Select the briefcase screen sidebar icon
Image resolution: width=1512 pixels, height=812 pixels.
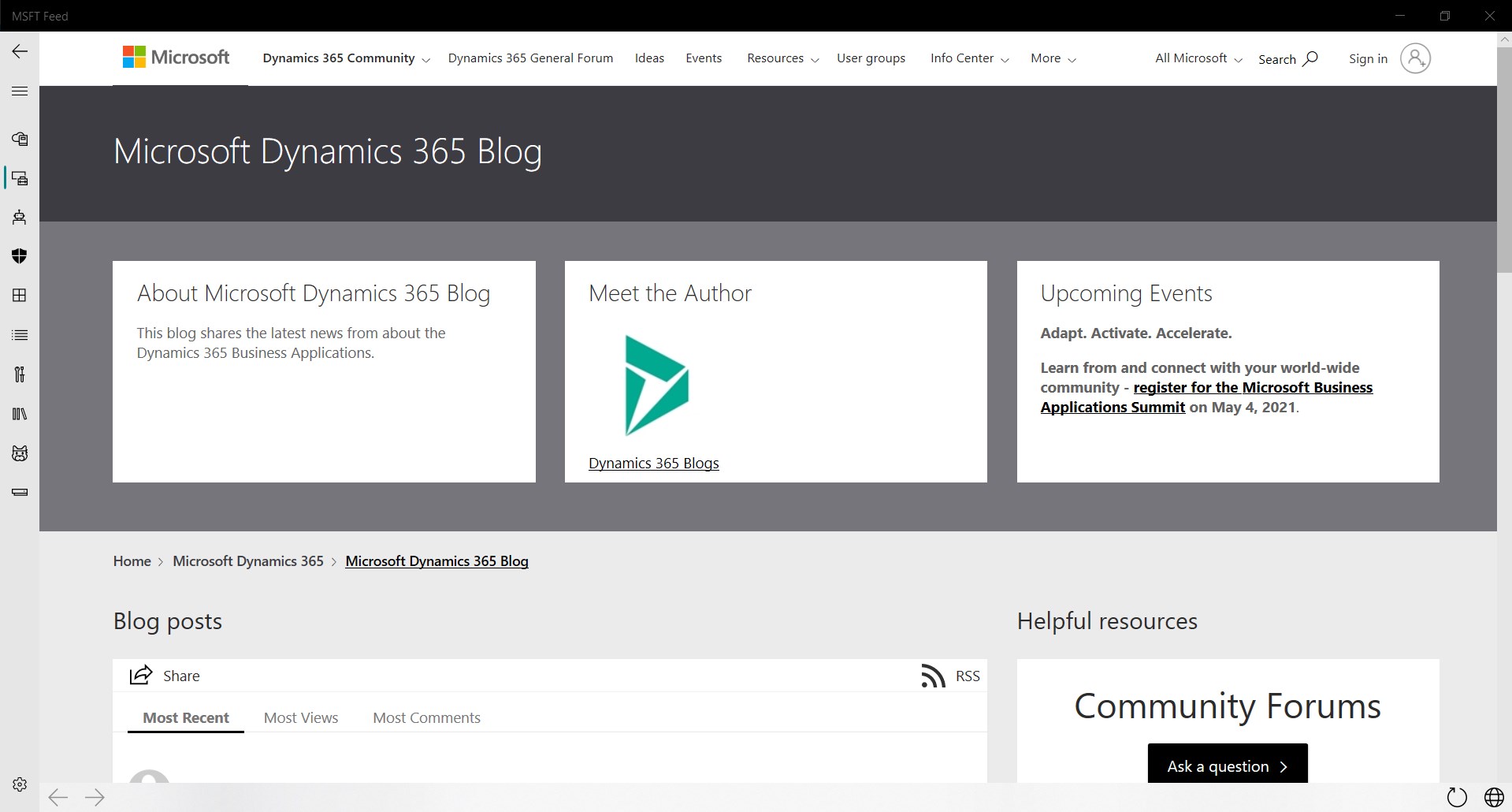pyautogui.click(x=20, y=178)
